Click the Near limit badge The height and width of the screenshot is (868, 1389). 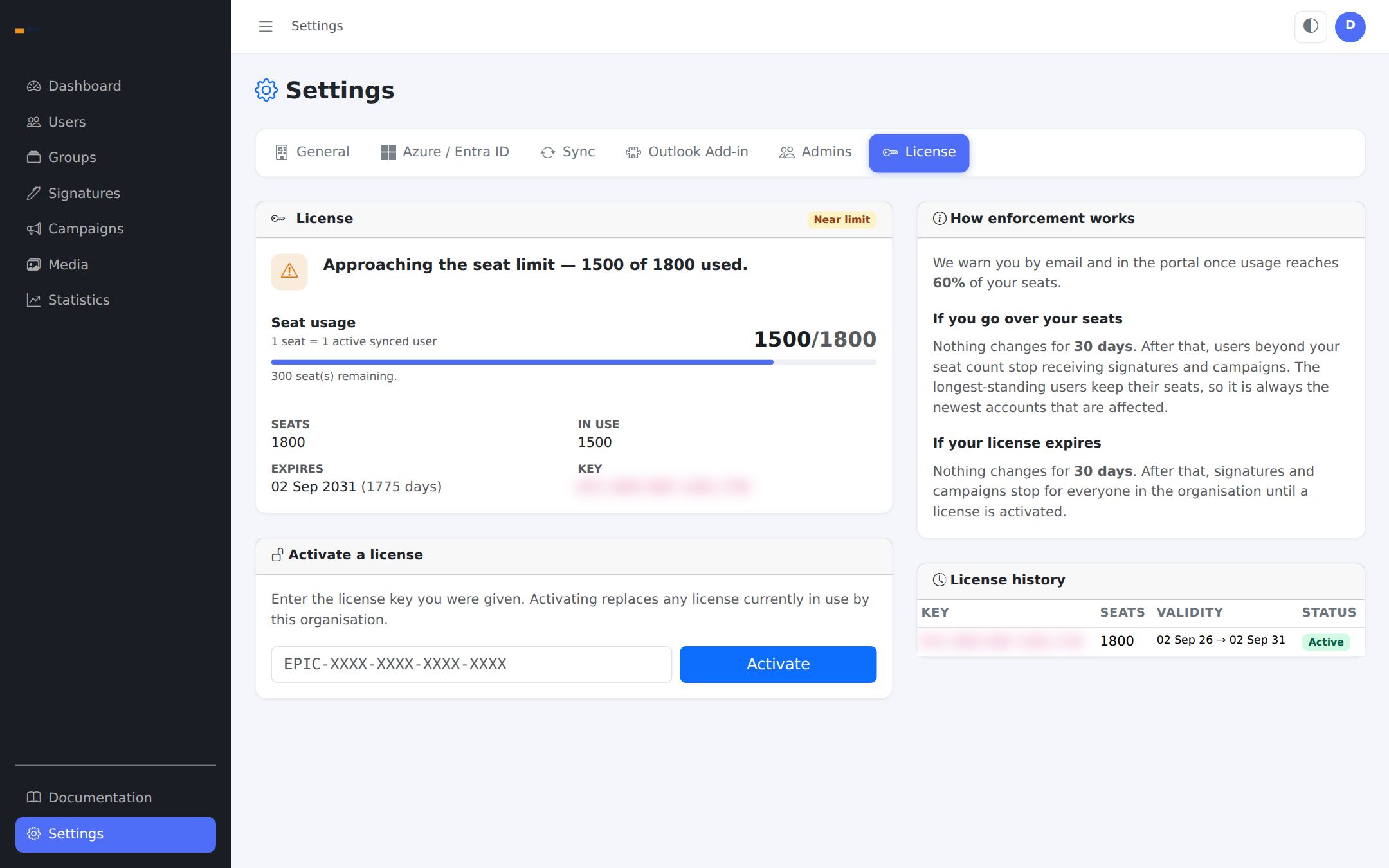click(842, 219)
